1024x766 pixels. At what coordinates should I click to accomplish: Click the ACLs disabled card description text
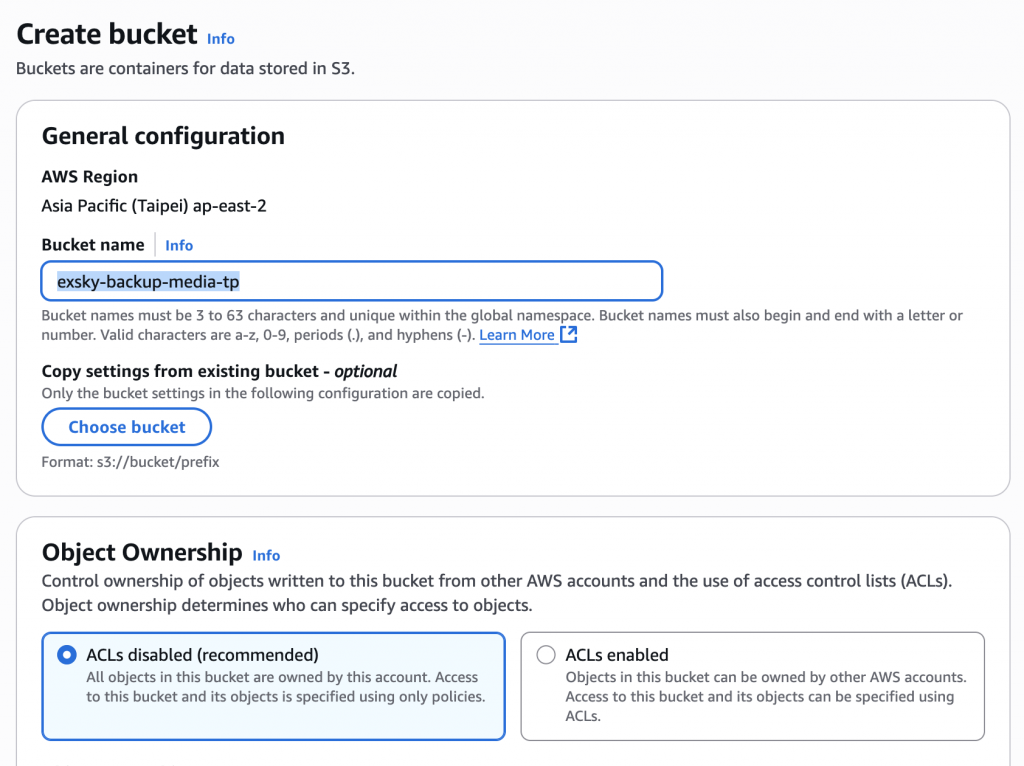285,687
